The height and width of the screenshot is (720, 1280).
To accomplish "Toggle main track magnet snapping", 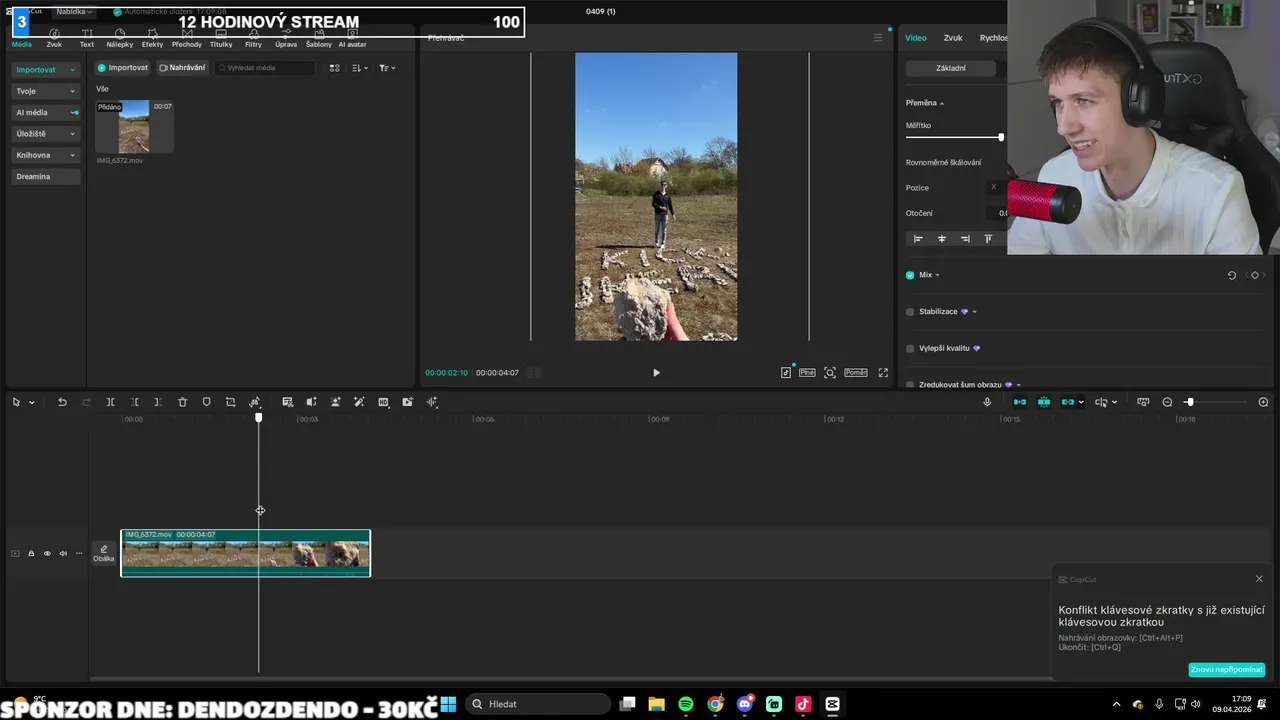I will pyautogui.click(x=1019, y=402).
